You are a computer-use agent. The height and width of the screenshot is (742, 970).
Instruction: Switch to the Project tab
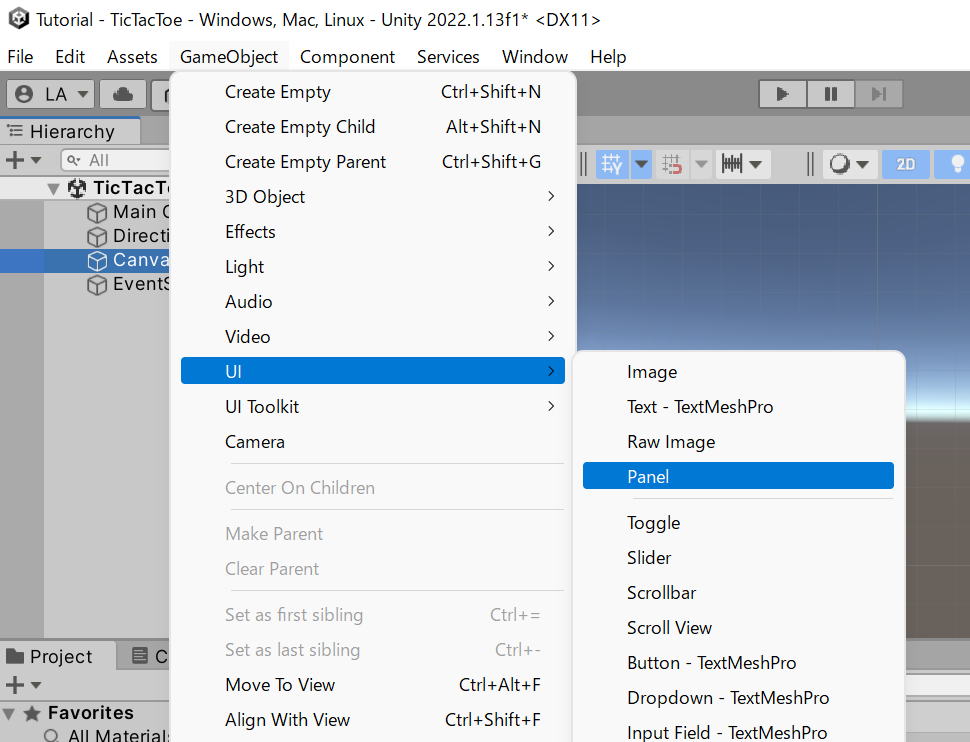[x=50, y=657]
